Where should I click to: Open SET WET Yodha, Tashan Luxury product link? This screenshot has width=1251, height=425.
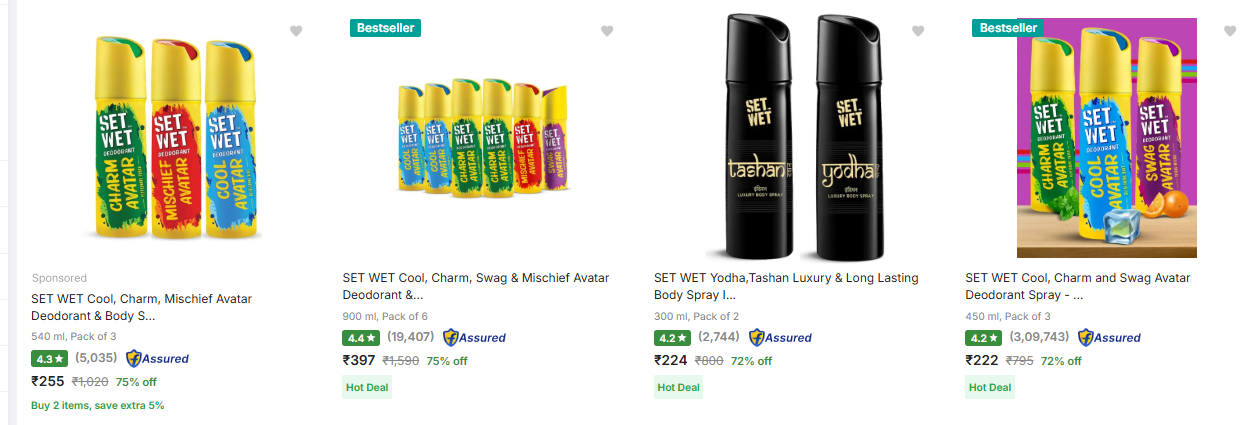(x=786, y=286)
